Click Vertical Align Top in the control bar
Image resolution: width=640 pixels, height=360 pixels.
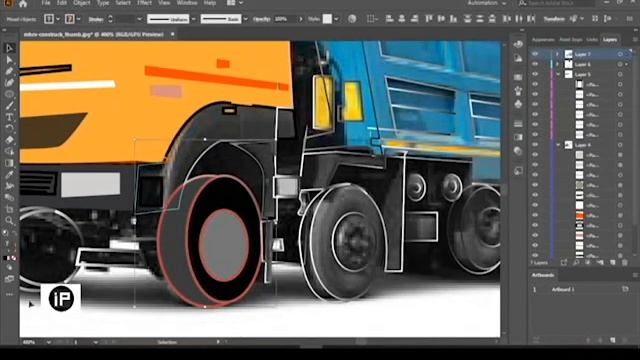point(429,19)
